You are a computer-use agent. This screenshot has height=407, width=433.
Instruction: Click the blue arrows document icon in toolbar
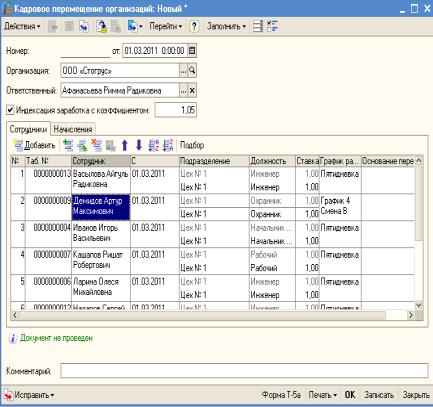coord(84,26)
